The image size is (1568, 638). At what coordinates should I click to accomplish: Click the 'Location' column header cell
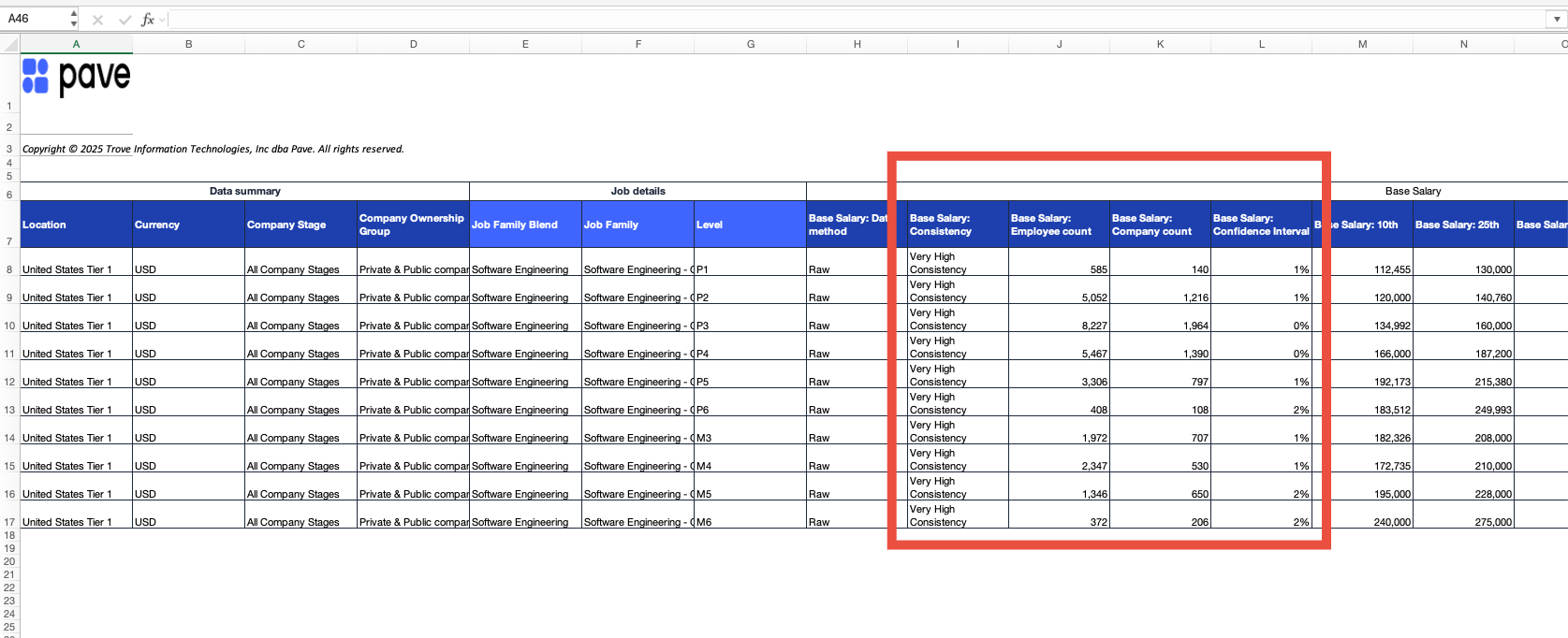click(x=77, y=225)
